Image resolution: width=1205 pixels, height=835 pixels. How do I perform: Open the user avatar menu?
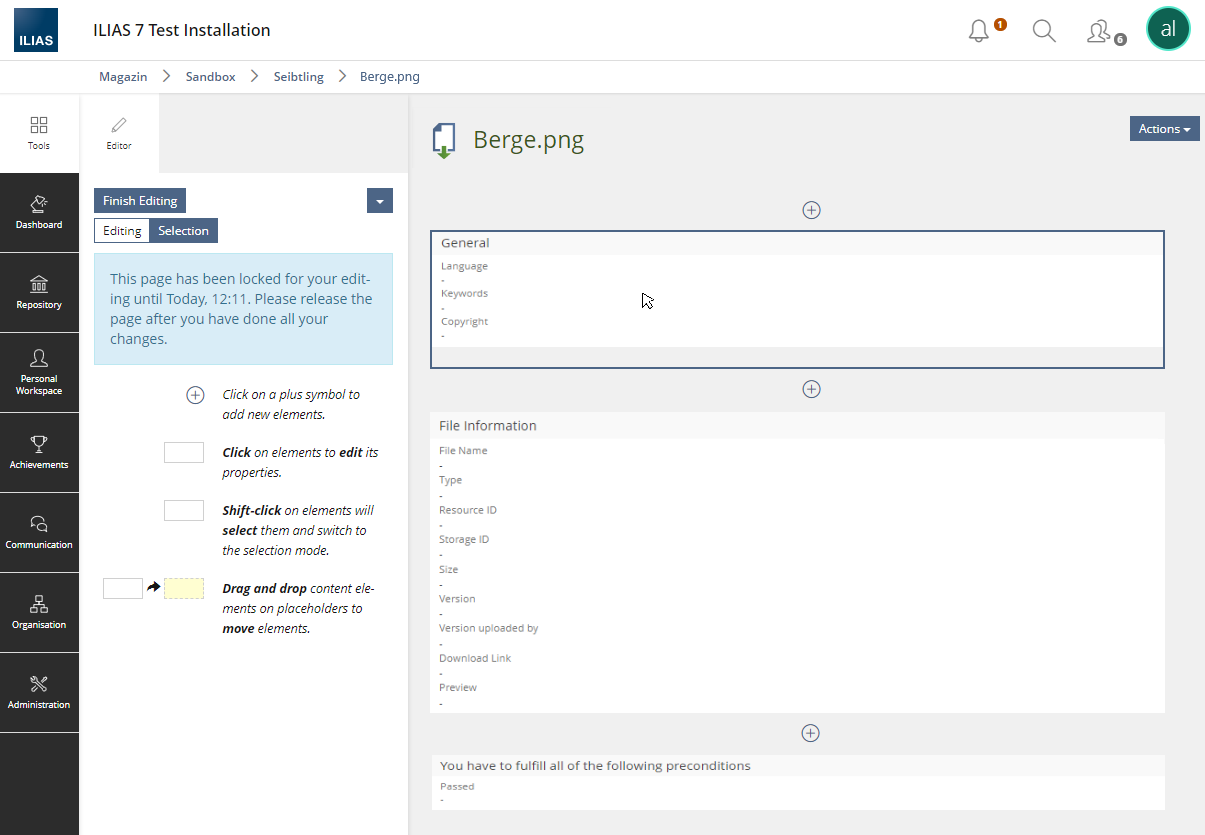point(1167,29)
